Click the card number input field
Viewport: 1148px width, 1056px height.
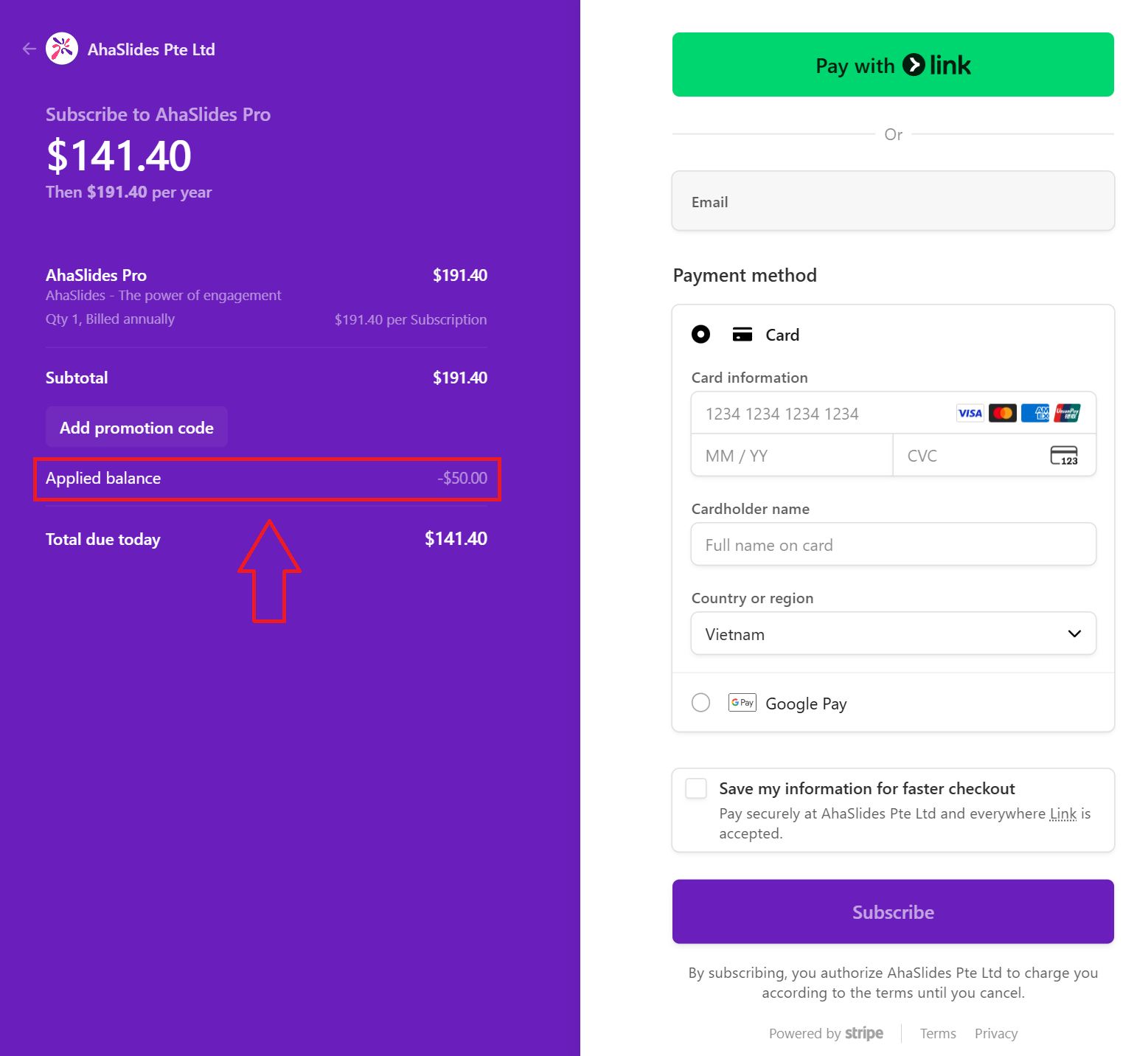pos(818,414)
